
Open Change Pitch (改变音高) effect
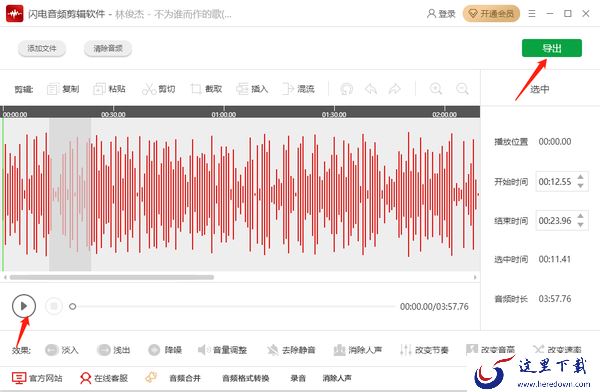tap(490, 350)
